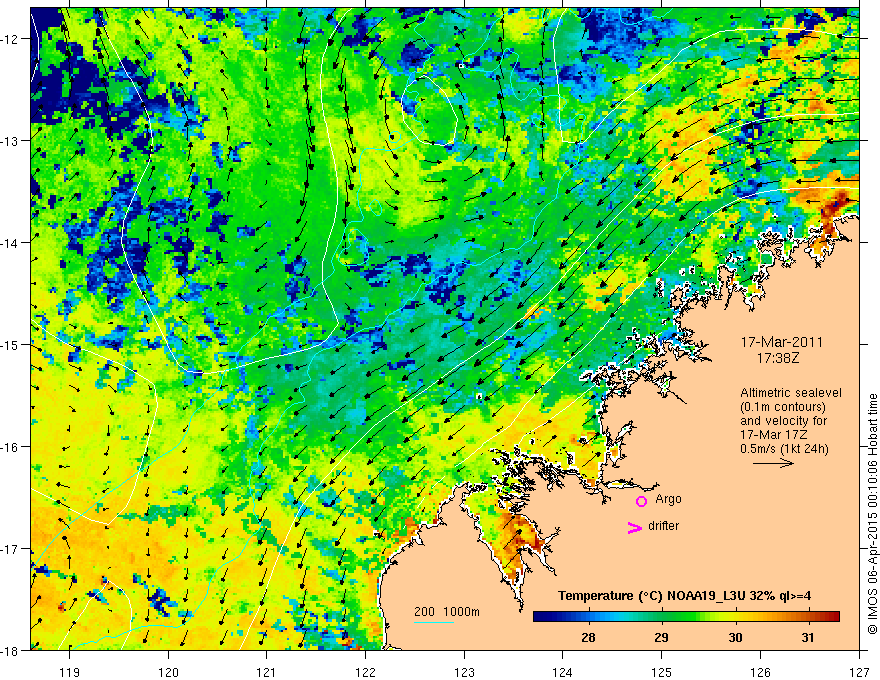
Task: Click the latitude axis label -16
Action: [x=11, y=447]
